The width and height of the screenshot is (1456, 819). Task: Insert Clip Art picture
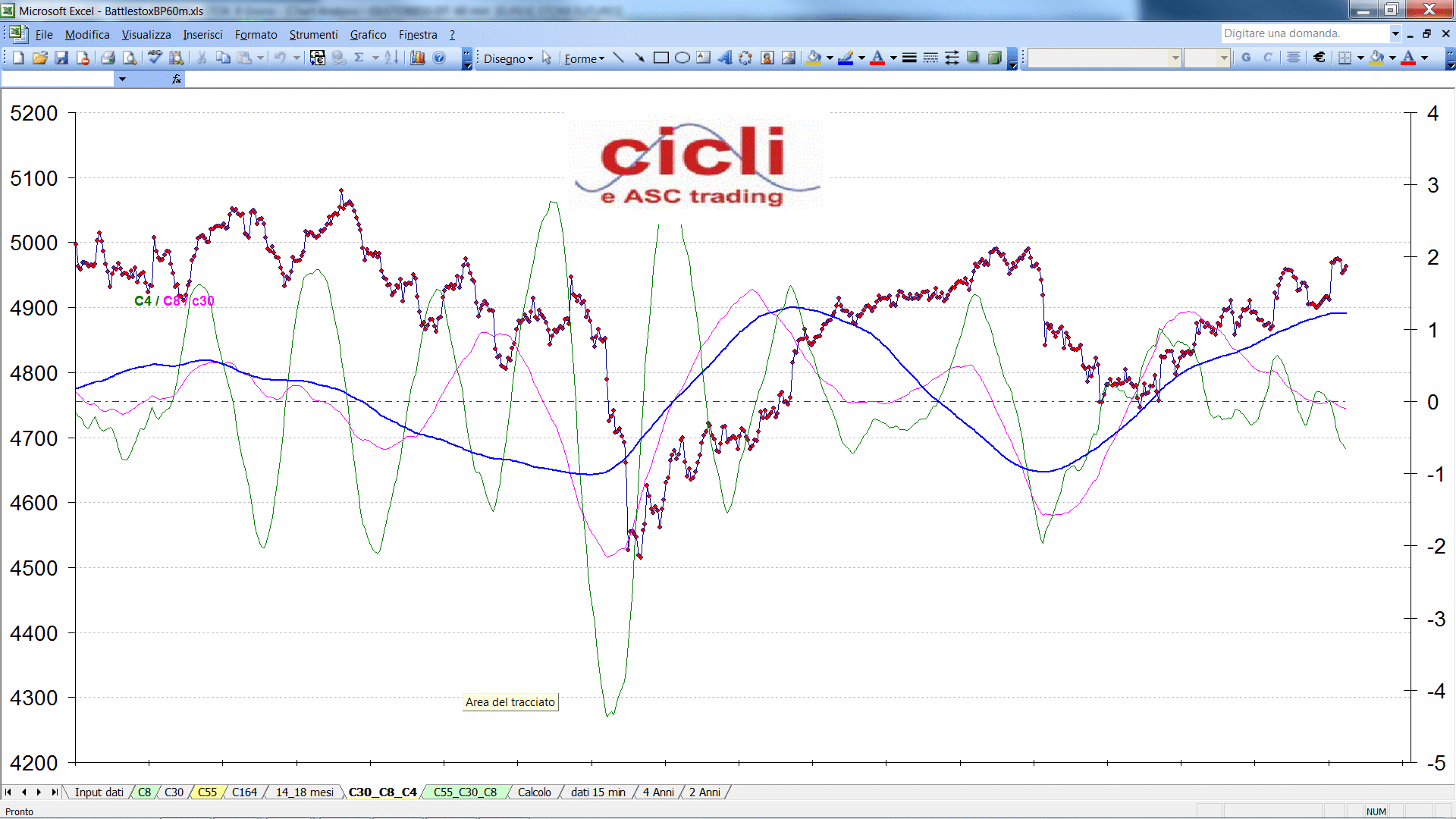tap(767, 58)
